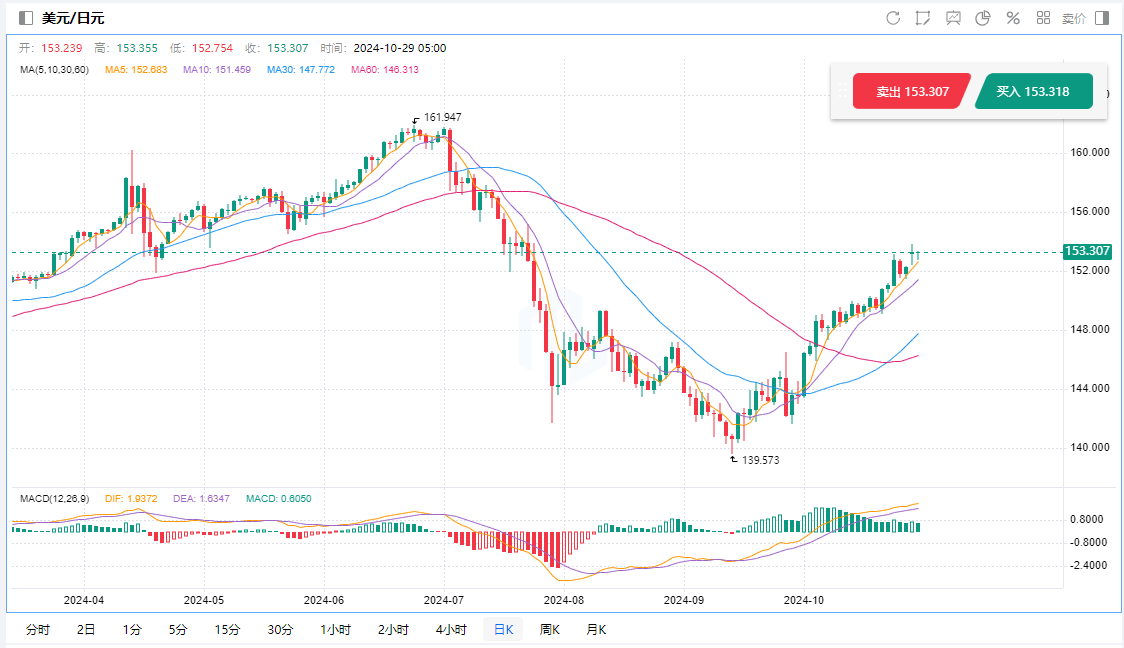Switch to the 15分 timeframe
Viewport: 1124px width, 648px height.
click(227, 629)
